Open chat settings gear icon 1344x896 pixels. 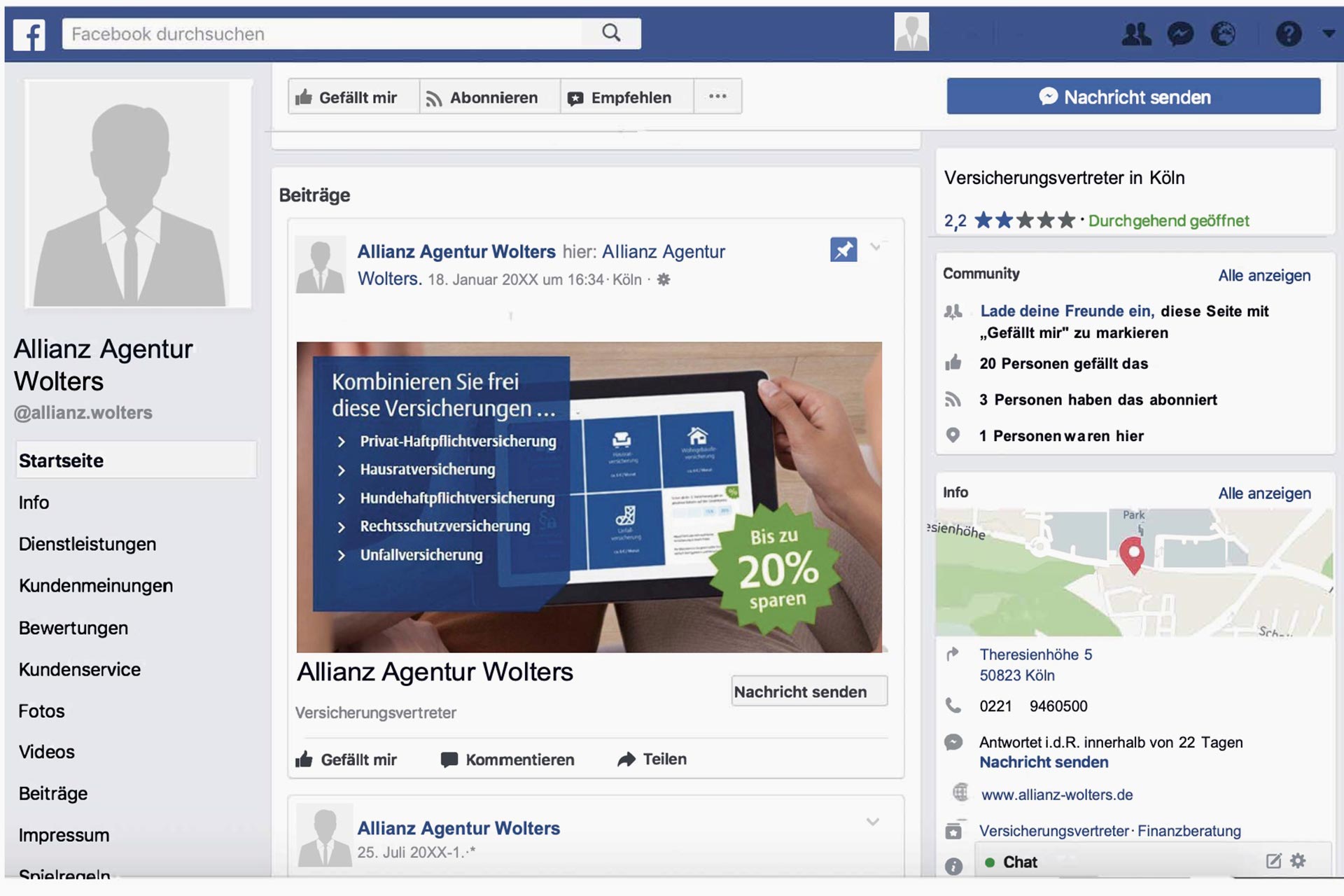[x=1298, y=861]
